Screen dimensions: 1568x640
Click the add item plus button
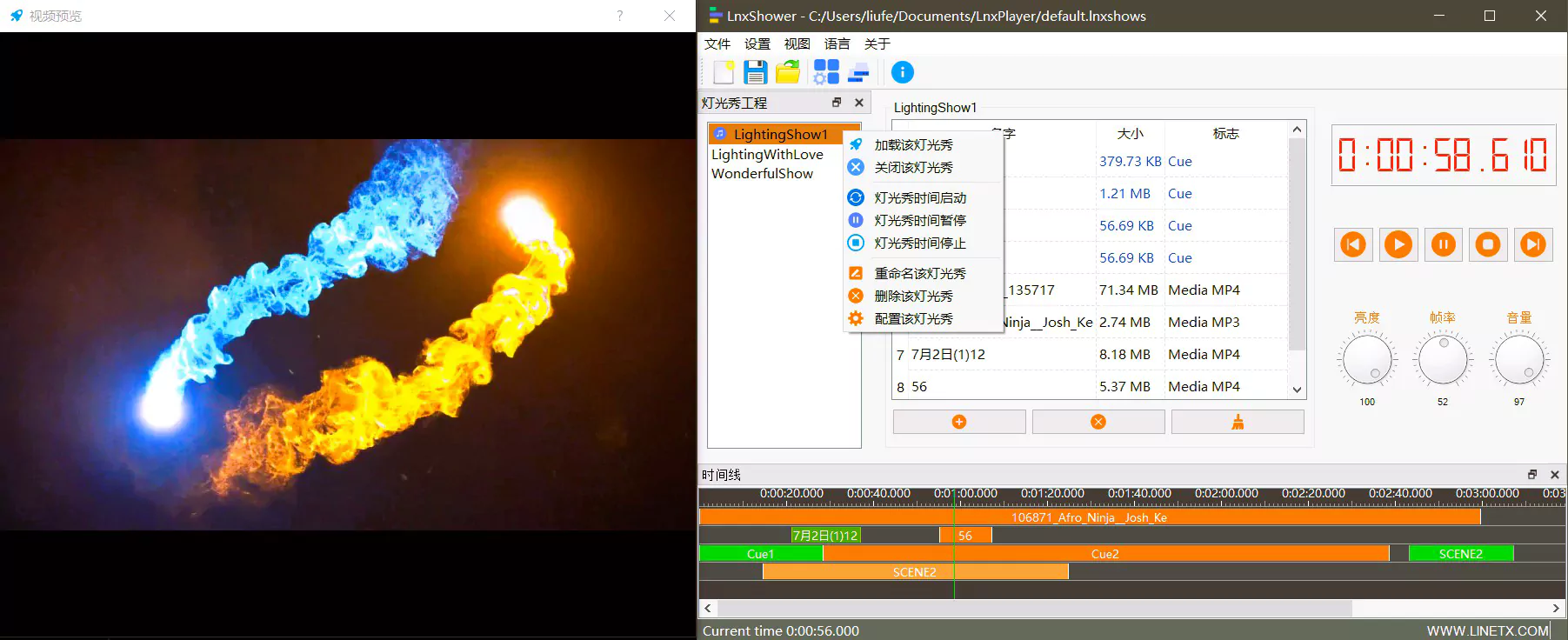coord(959,422)
